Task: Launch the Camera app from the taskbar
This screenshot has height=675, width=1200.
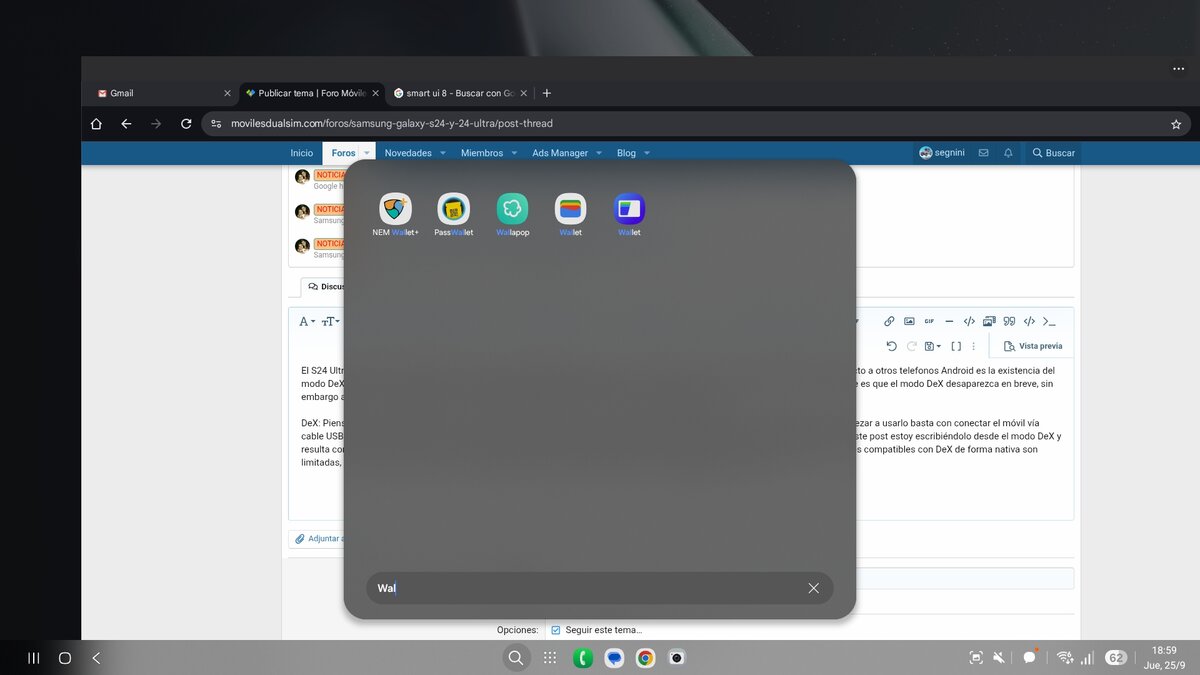Action: pyautogui.click(x=677, y=658)
